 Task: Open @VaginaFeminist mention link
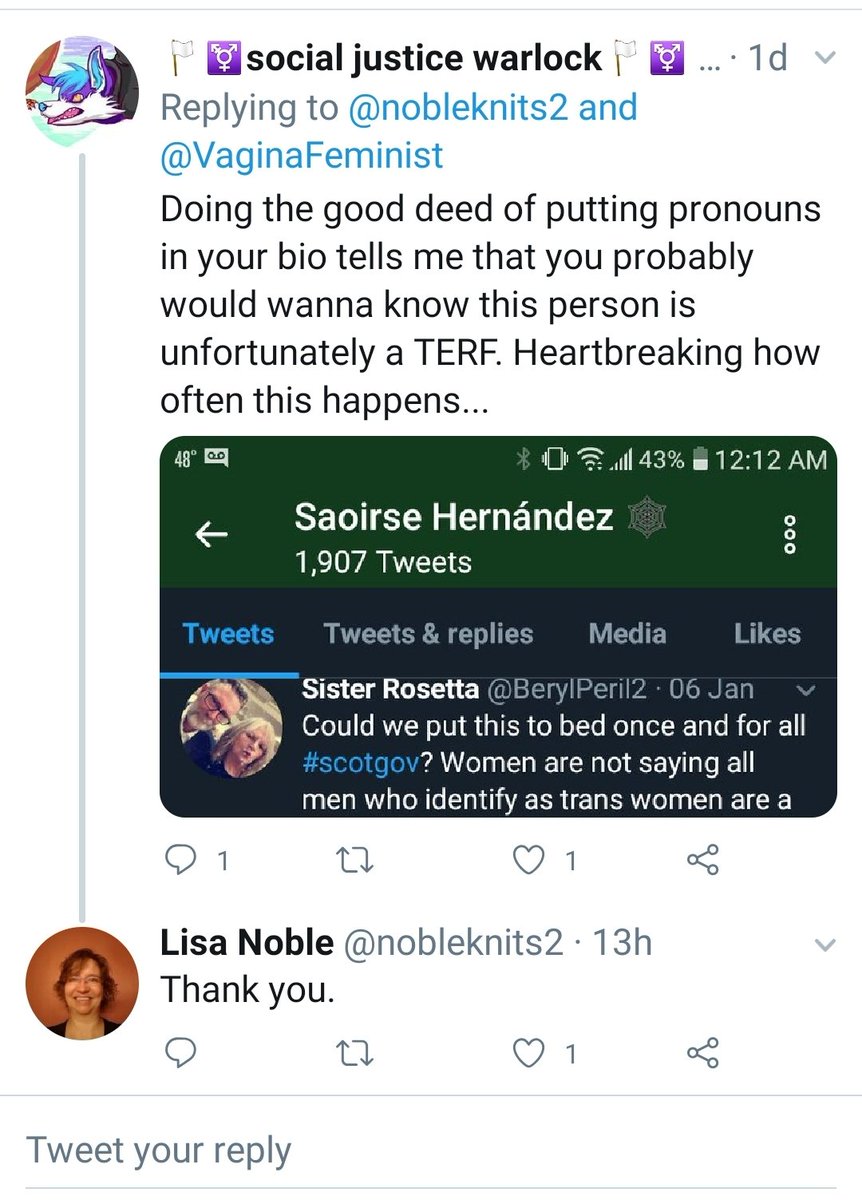pos(302,155)
